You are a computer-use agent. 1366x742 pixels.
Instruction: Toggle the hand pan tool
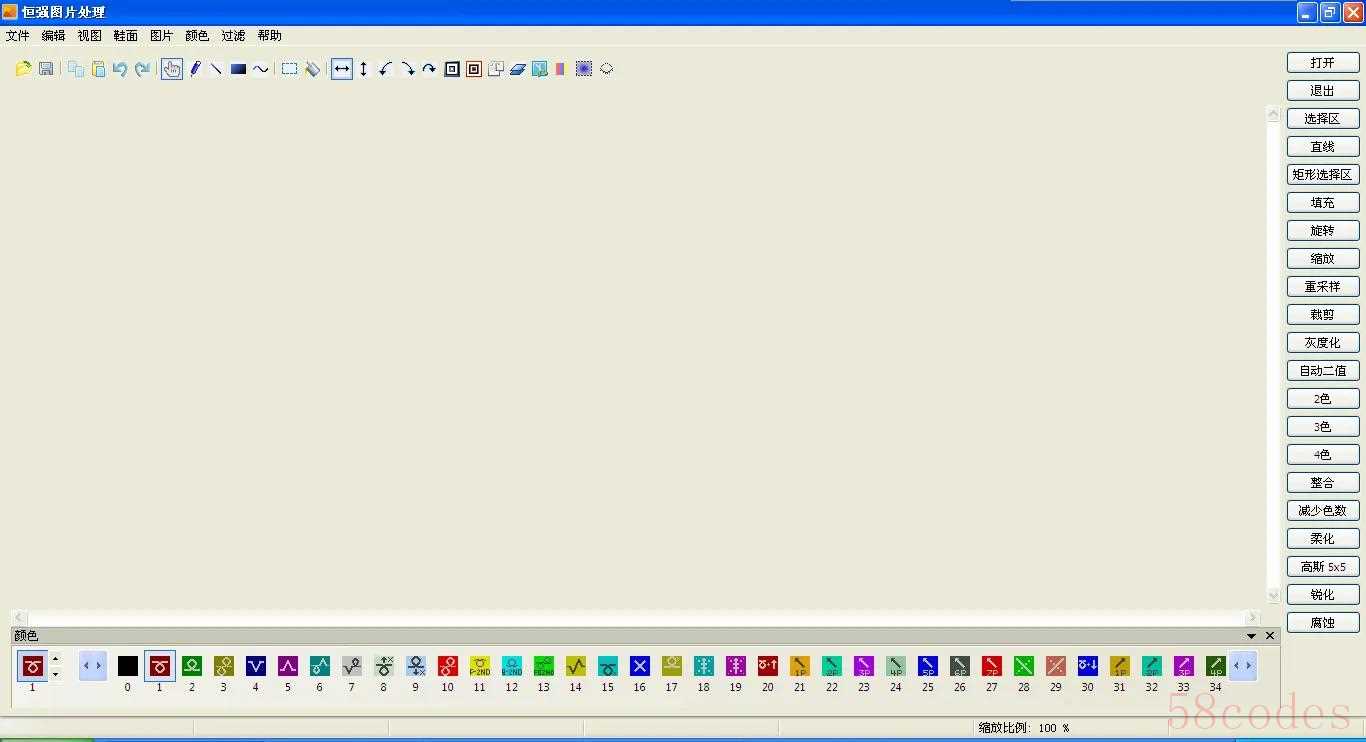[x=172, y=69]
